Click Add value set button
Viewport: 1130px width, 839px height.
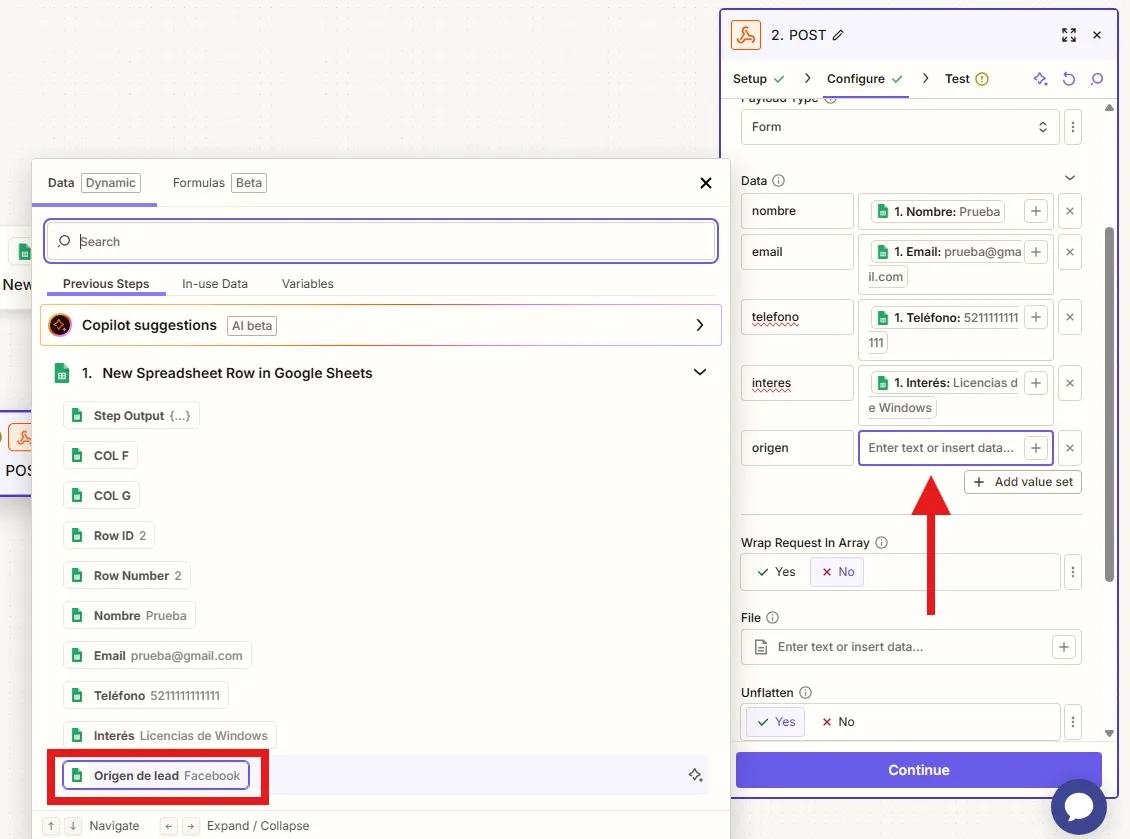pyautogui.click(x=1022, y=482)
